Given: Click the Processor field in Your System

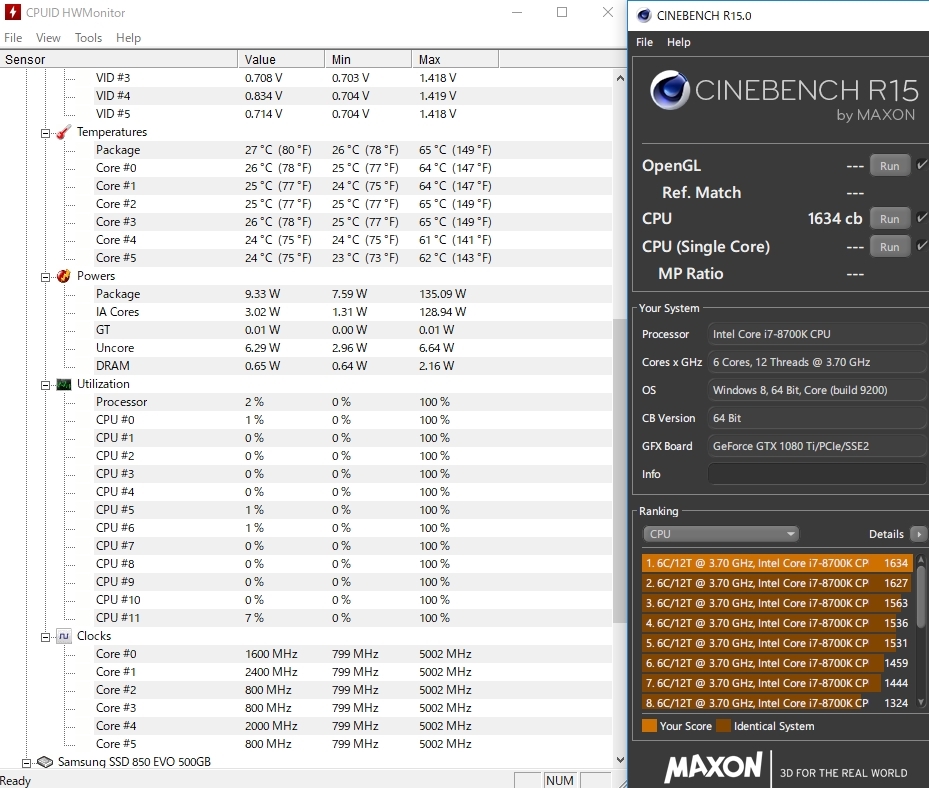Looking at the screenshot, I should tap(817, 334).
